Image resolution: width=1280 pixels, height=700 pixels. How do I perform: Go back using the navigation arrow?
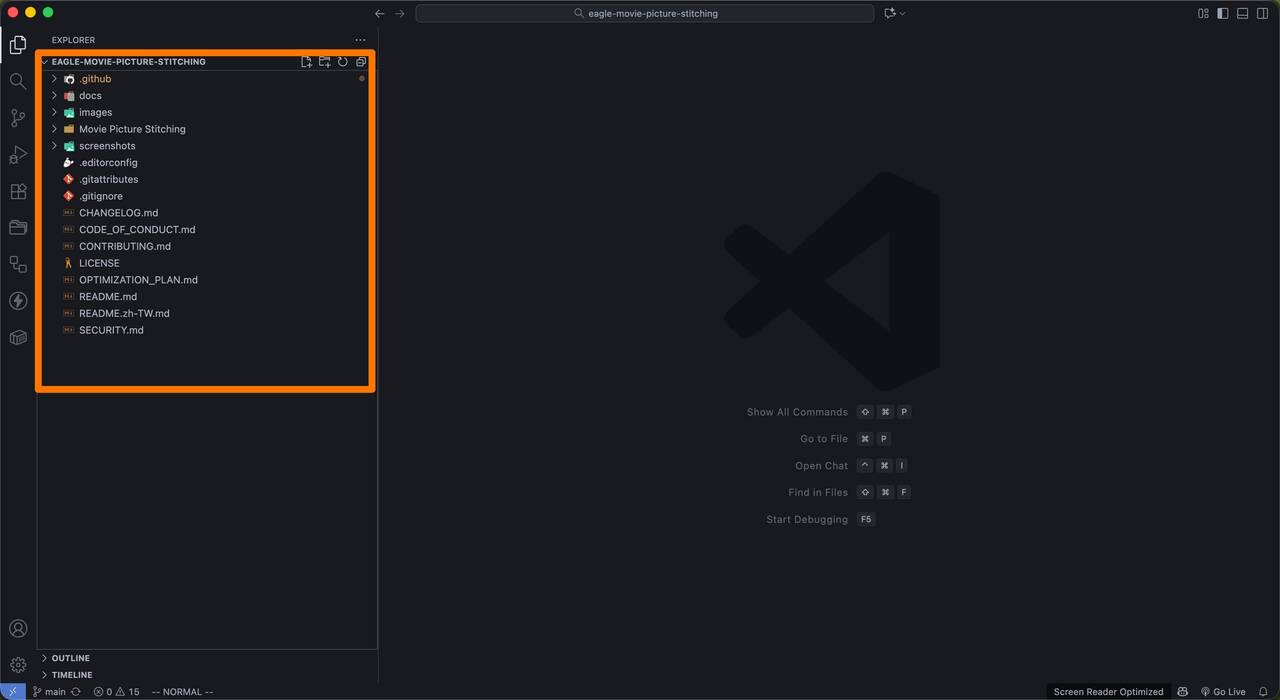379,13
